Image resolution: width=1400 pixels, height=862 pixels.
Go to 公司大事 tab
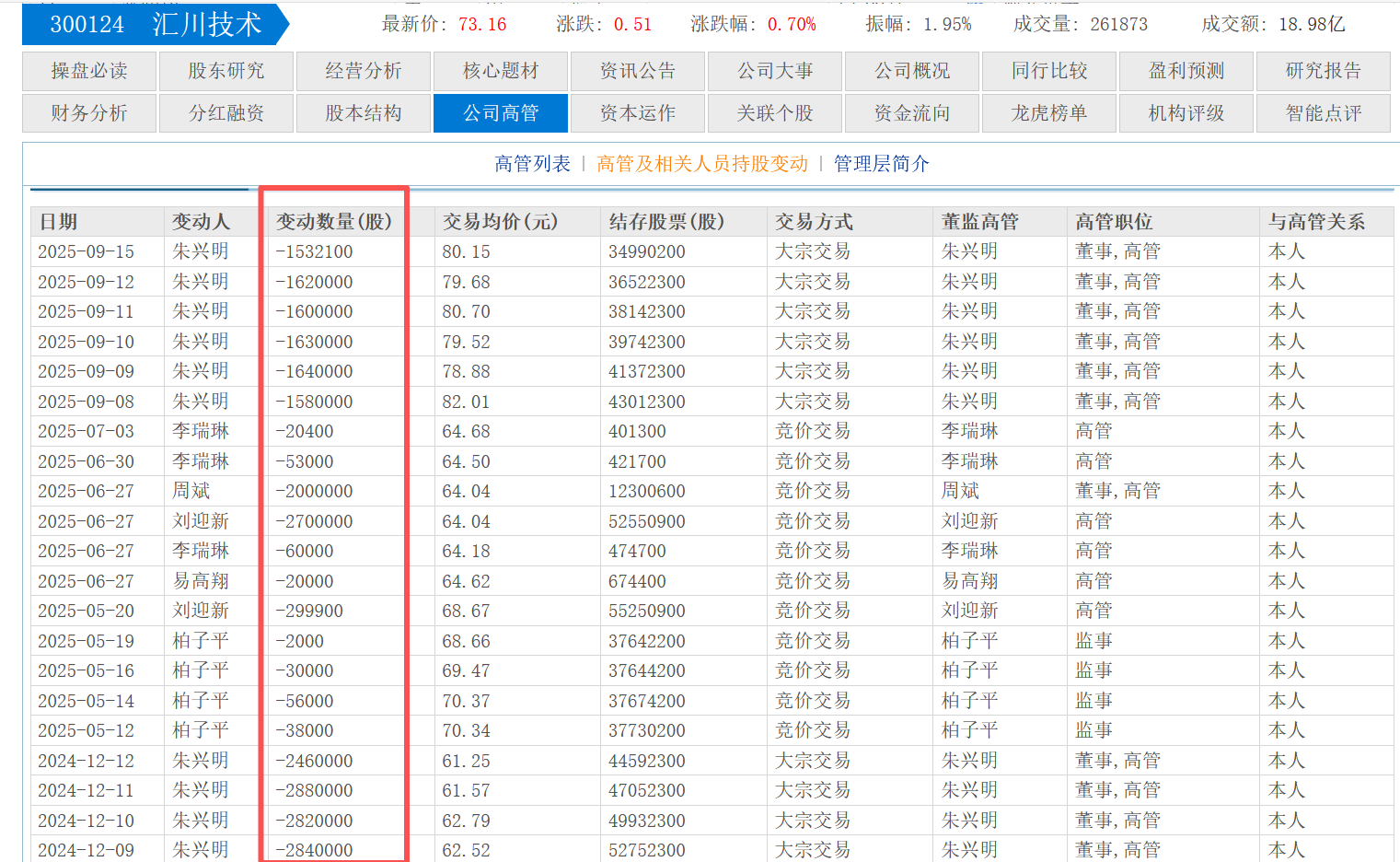(x=775, y=71)
